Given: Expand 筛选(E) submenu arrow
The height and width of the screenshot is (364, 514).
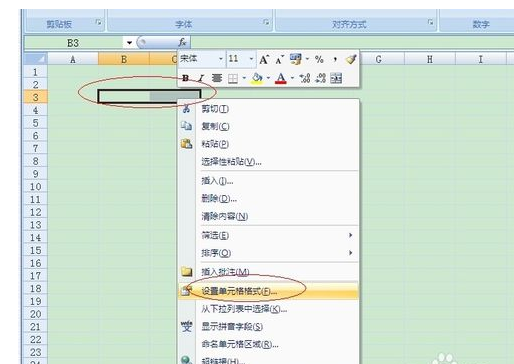Looking at the screenshot, I should pyautogui.click(x=350, y=235).
